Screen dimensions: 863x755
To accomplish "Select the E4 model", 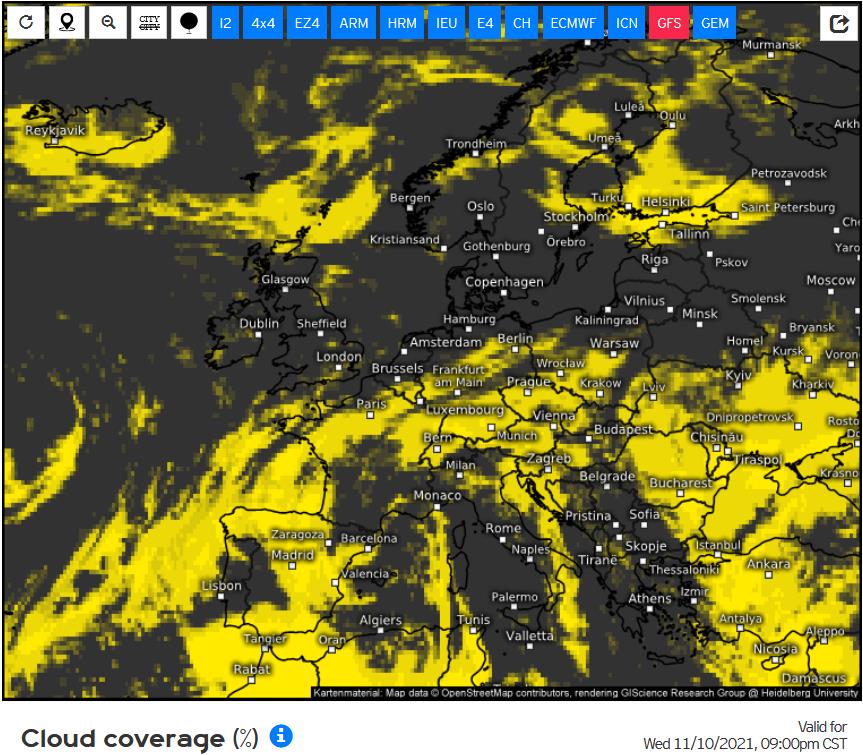I will (486, 23).
